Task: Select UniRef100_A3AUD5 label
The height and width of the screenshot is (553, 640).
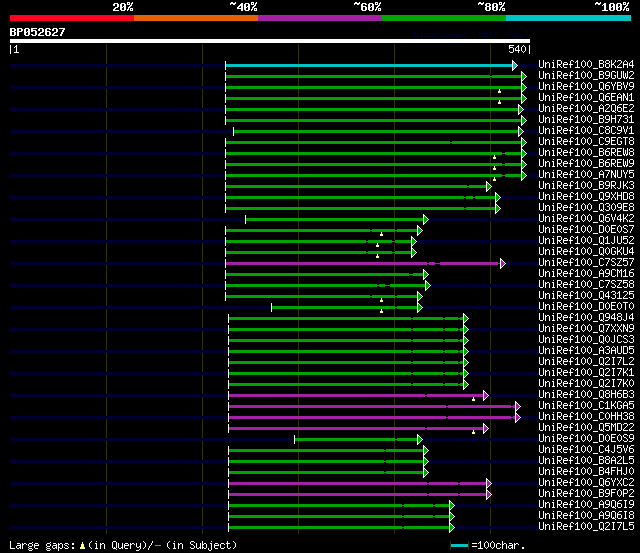Action: pos(586,351)
